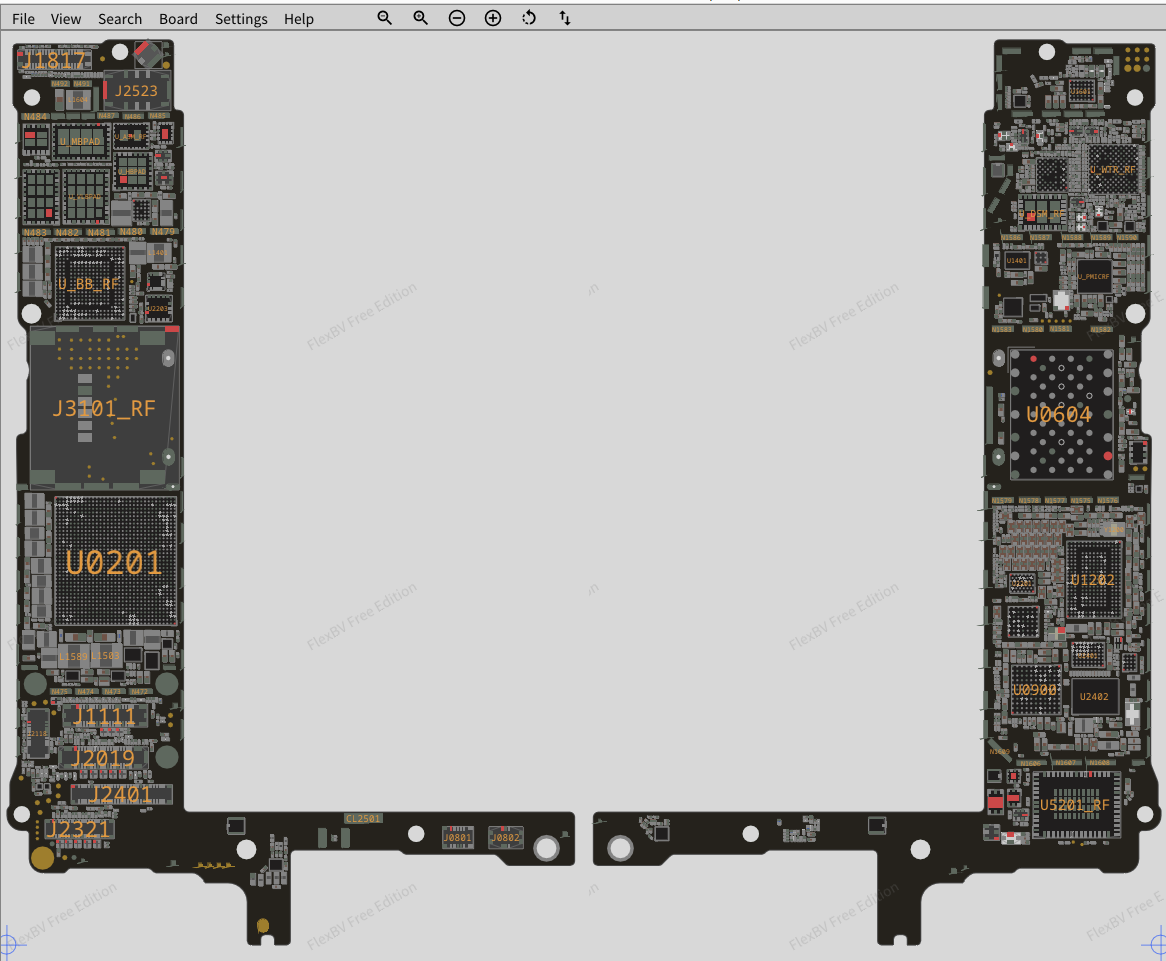Viewport: 1166px width, 961px height.
Task: Open the Settings menu
Action: 241,19
